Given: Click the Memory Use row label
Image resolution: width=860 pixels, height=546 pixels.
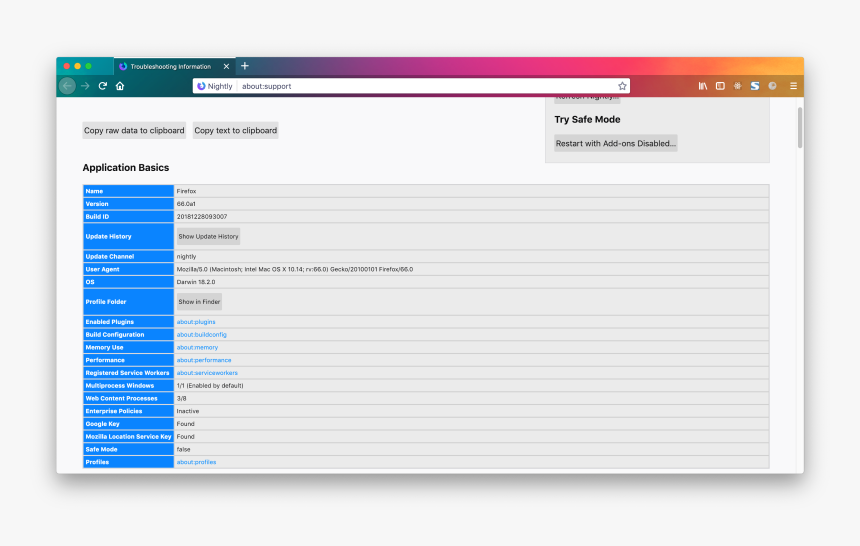Looking at the screenshot, I should point(104,347).
